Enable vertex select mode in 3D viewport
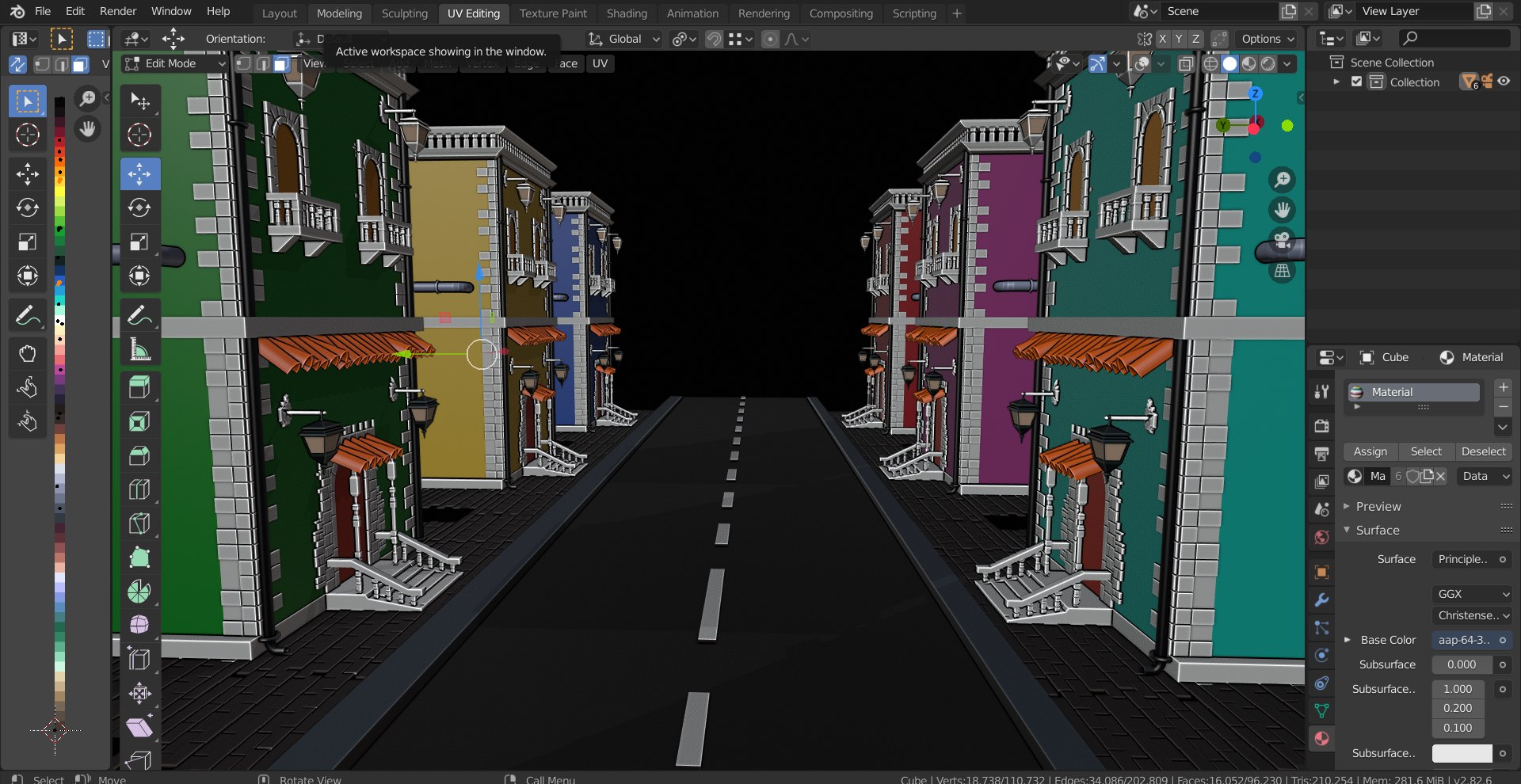The image size is (1521, 784). (x=244, y=63)
